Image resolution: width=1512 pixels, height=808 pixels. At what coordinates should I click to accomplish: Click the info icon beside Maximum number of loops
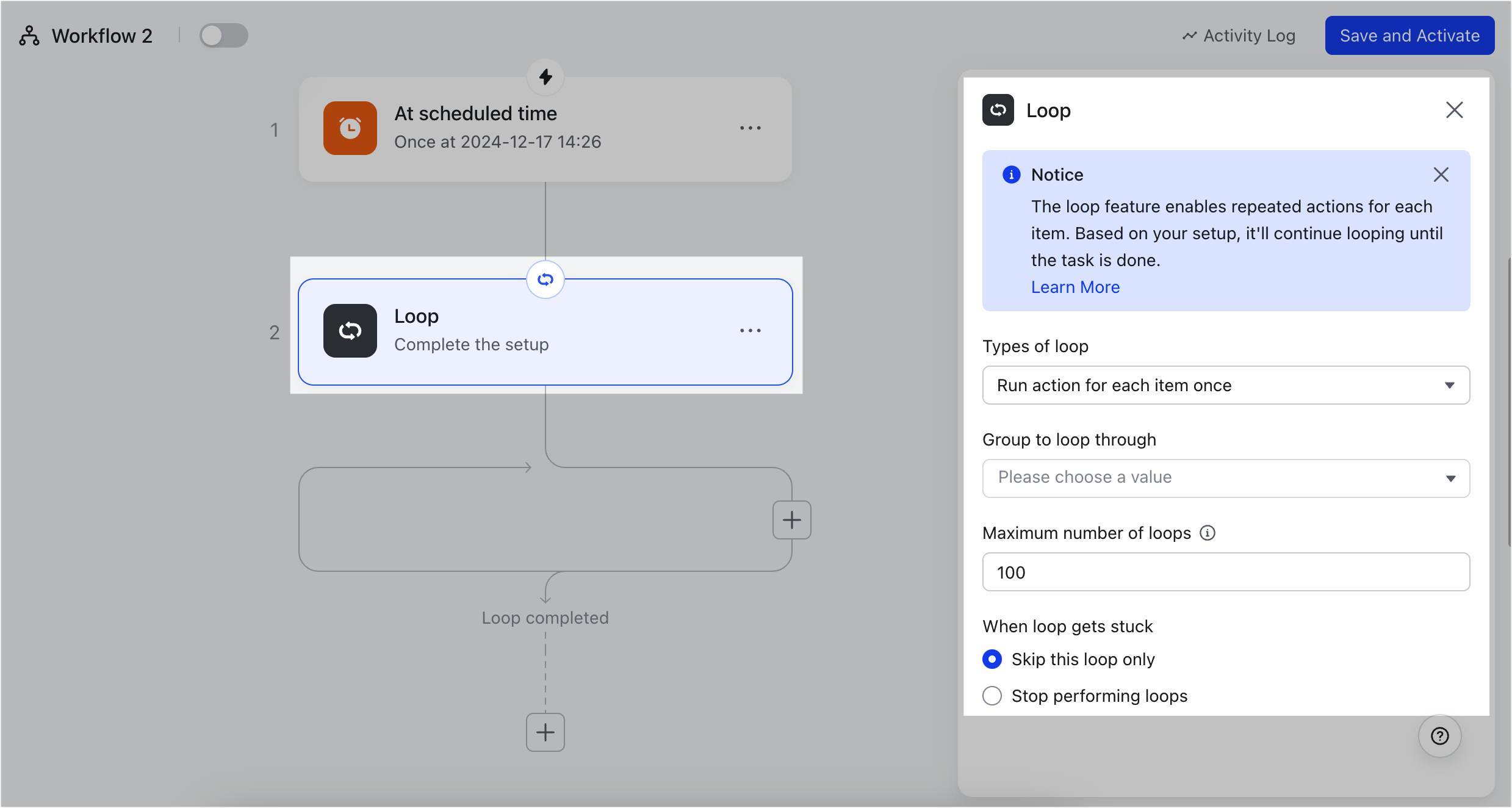[1208, 533]
